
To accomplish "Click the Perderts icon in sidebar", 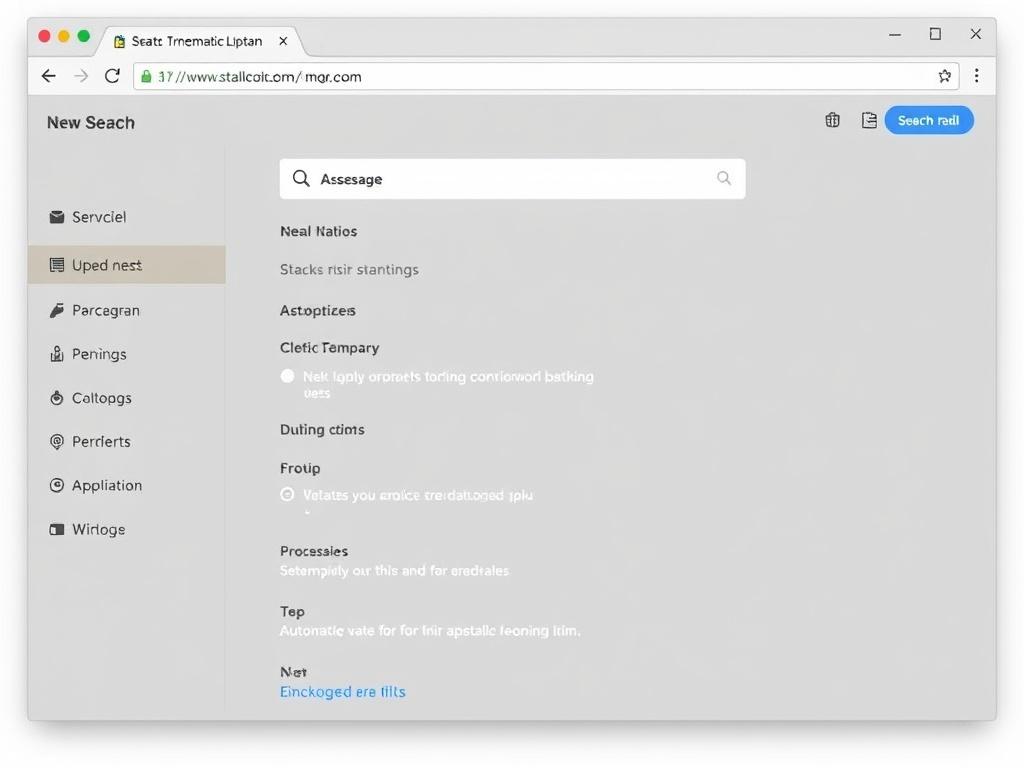I will tap(57, 441).
